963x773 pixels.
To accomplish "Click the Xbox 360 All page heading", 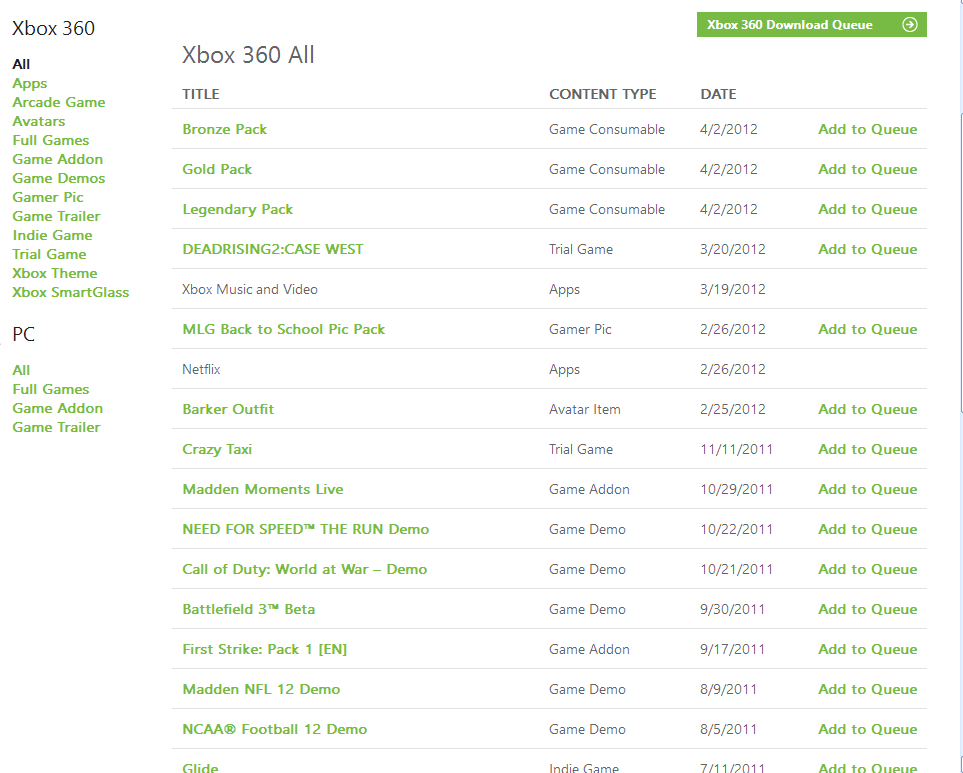I will point(248,55).
